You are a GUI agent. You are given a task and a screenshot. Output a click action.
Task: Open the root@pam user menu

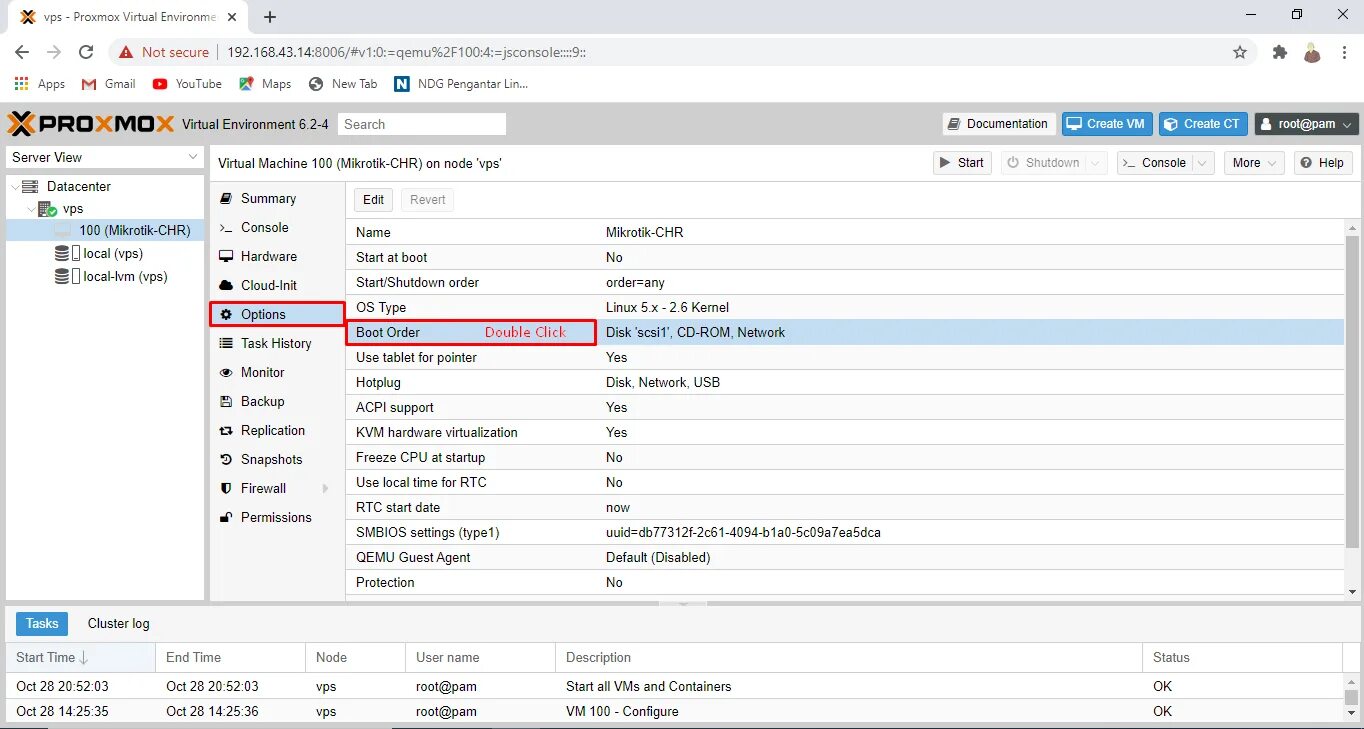pos(1307,124)
